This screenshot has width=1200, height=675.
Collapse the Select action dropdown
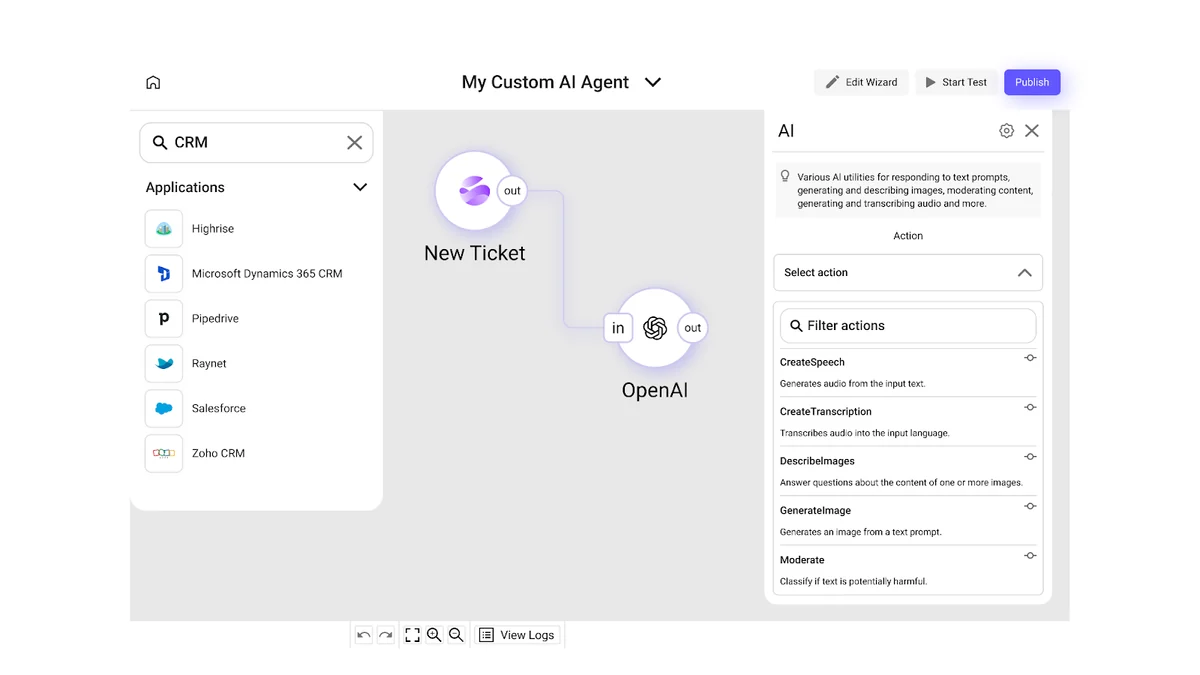pyautogui.click(x=1024, y=273)
